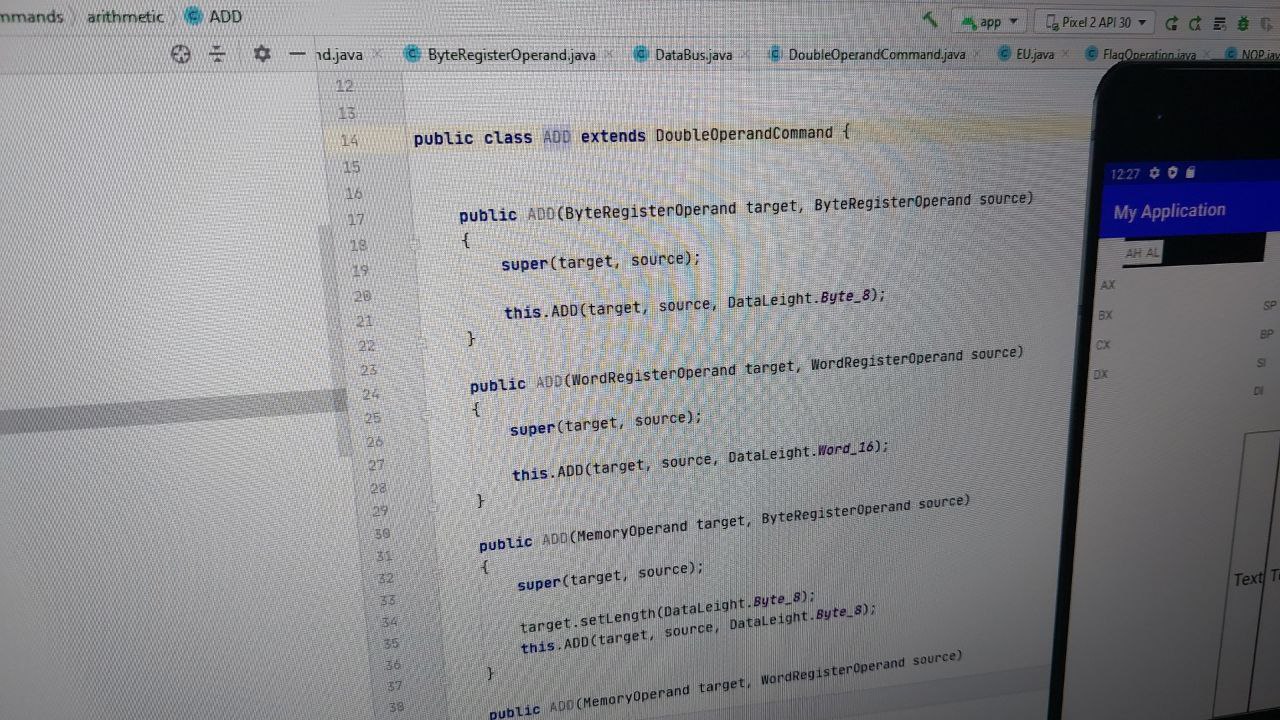Viewport: 1280px width, 720px height.
Task: Click the Apply Code Changes icon
Action: (1195, 23)
